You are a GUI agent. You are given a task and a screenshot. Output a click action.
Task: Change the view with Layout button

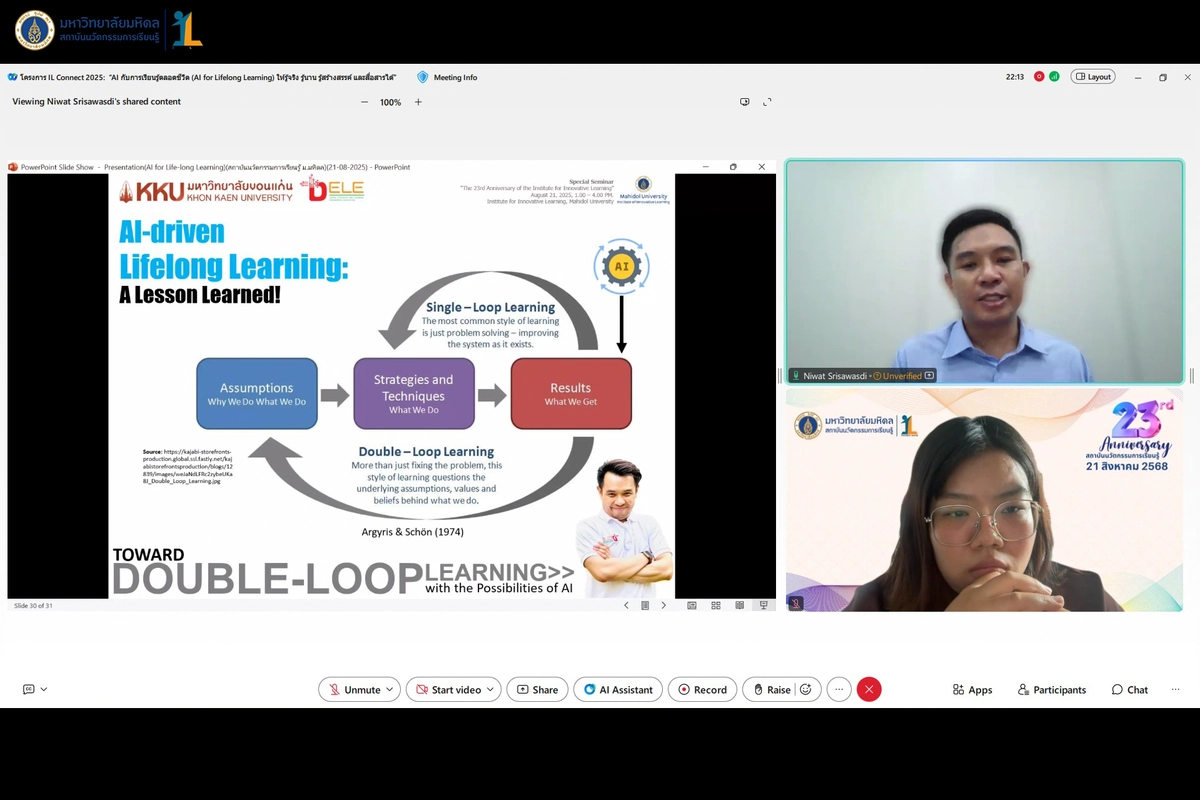click(1092, 77)
